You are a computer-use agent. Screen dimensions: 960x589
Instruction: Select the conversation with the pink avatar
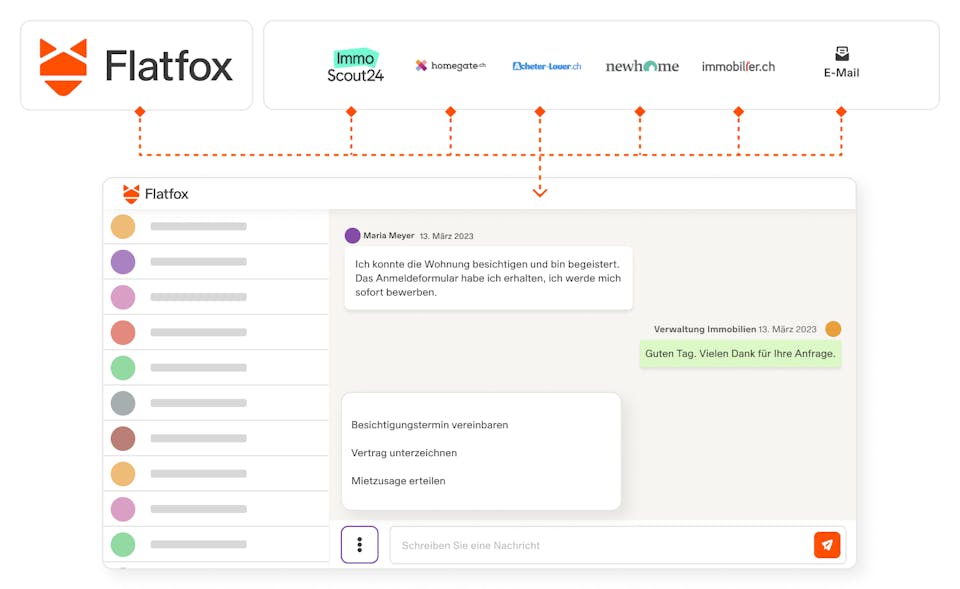(x=123, y=296)
